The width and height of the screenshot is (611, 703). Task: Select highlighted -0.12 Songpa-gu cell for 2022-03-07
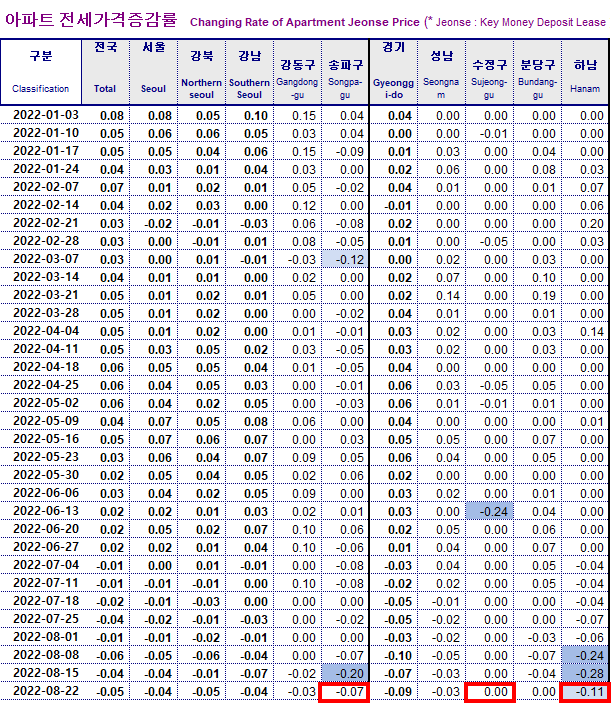[345, 259]
